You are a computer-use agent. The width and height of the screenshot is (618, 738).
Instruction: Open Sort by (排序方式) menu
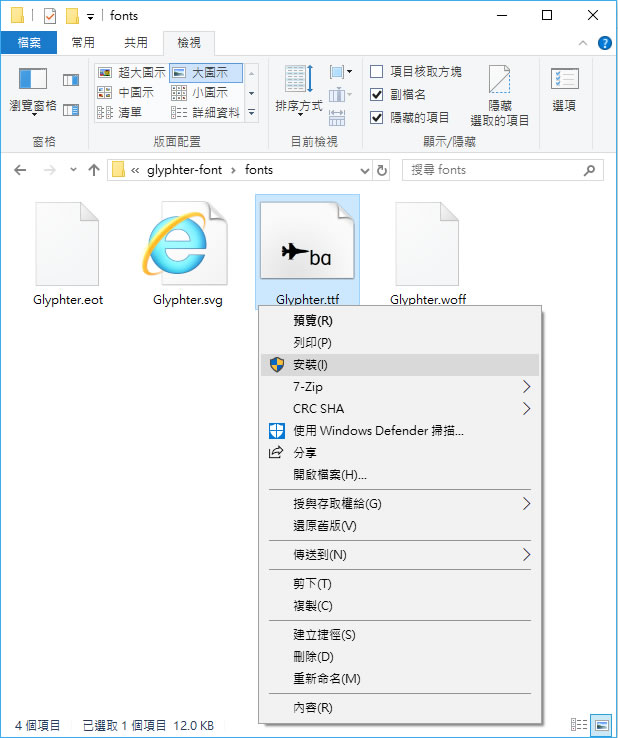(x=299, y=90)
